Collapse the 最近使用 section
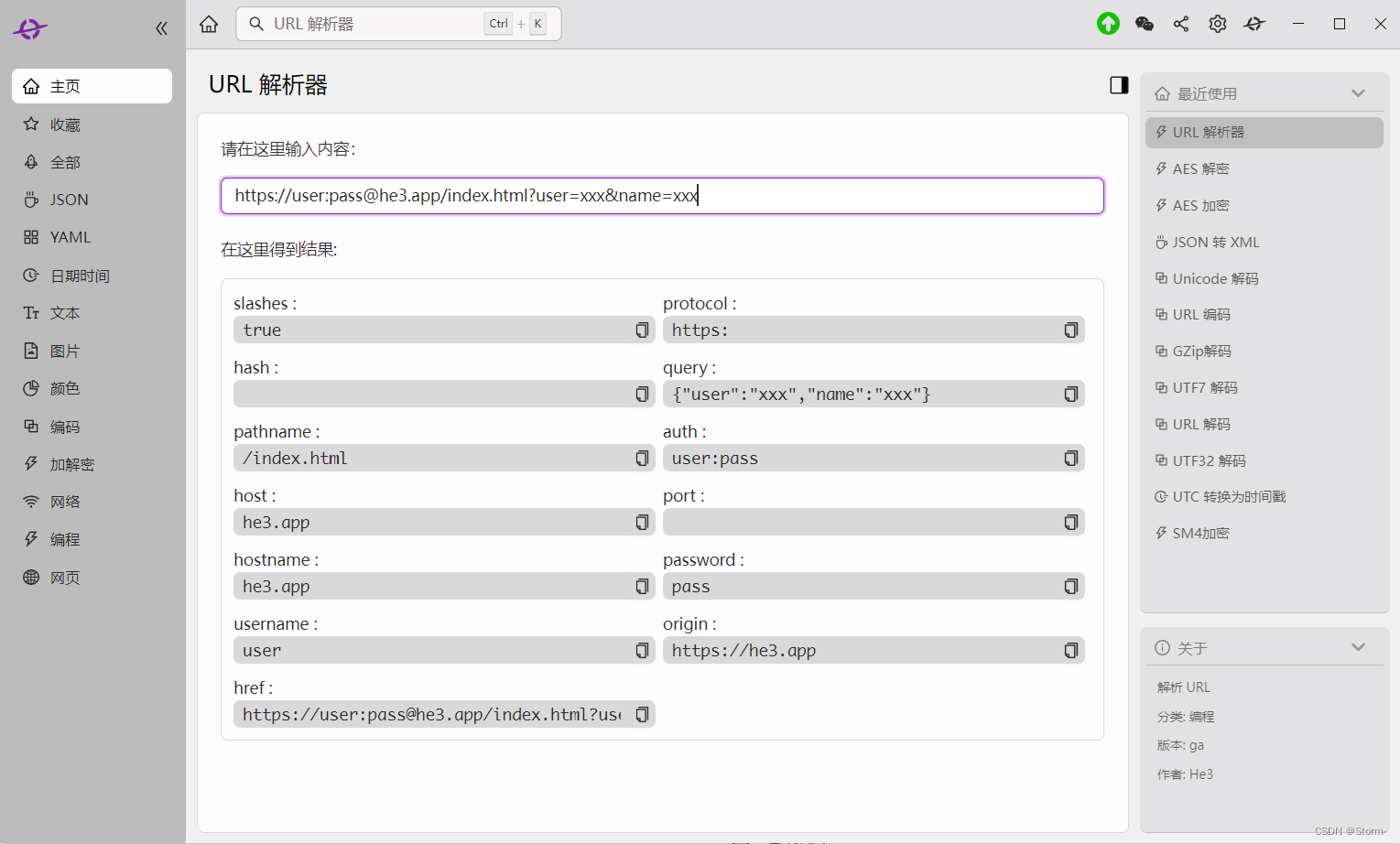This screenshot has height=844, width=1400. click(1358, 93)
